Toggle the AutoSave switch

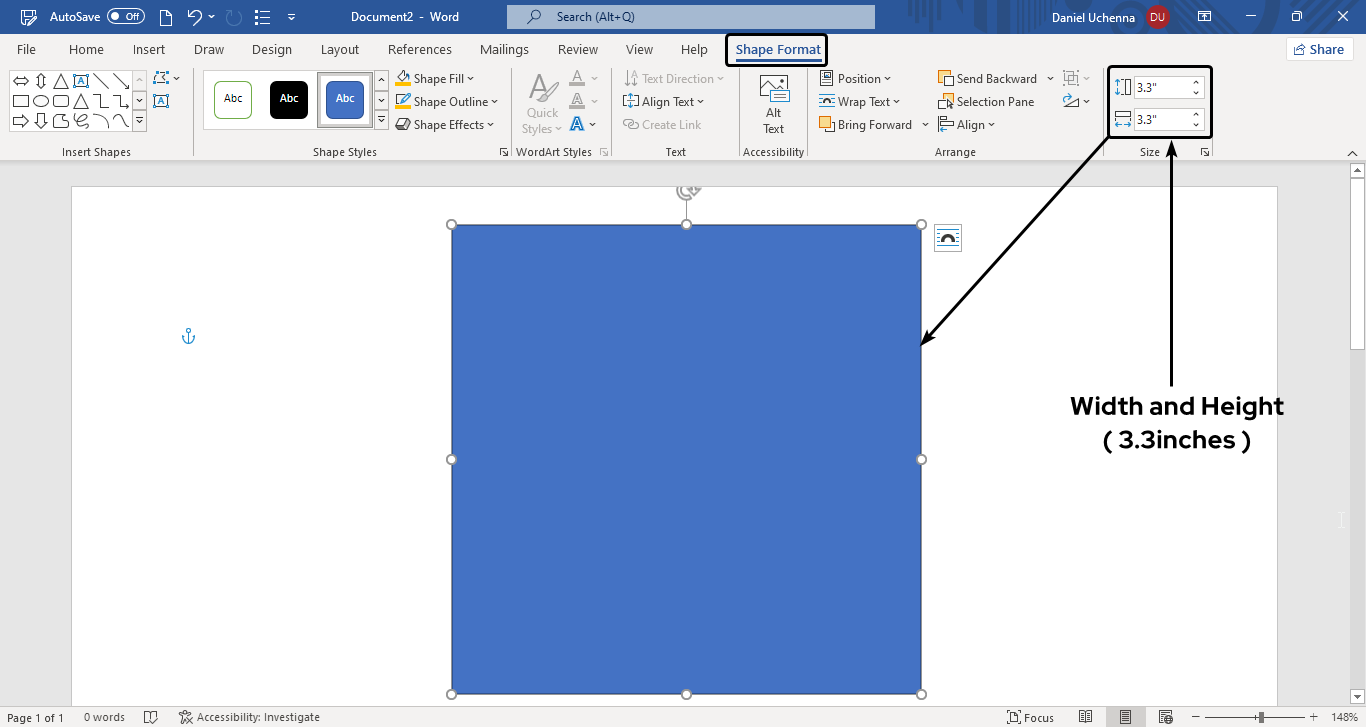click(x=125, y=17)
